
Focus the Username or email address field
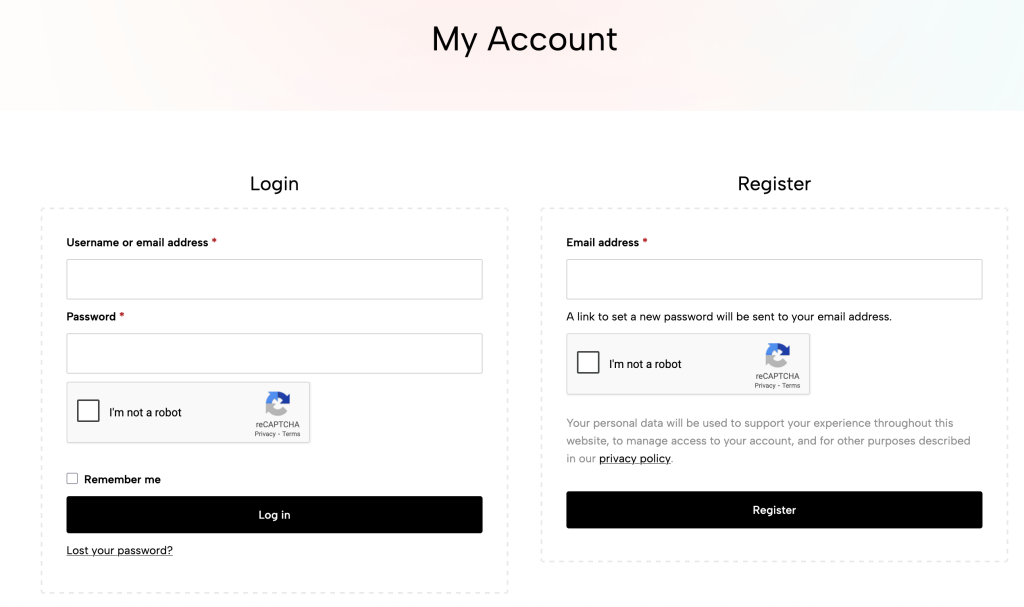coord(274,279)
